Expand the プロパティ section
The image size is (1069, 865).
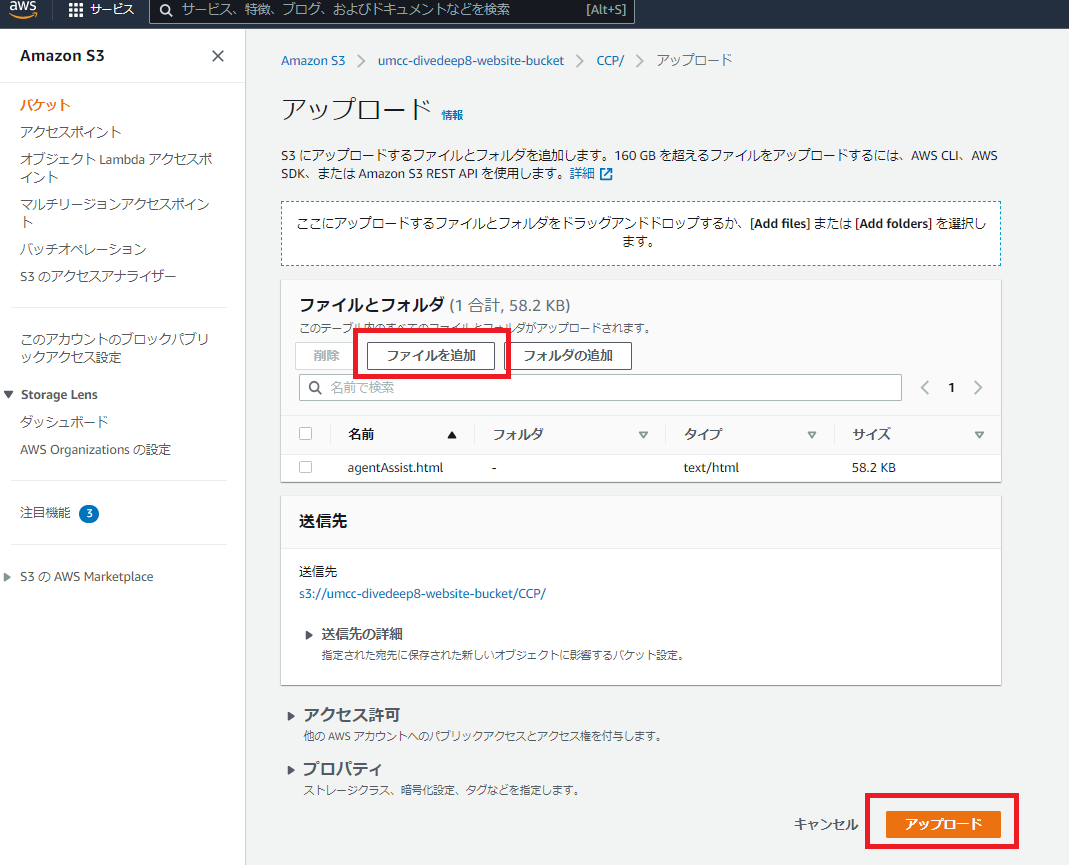291,770
